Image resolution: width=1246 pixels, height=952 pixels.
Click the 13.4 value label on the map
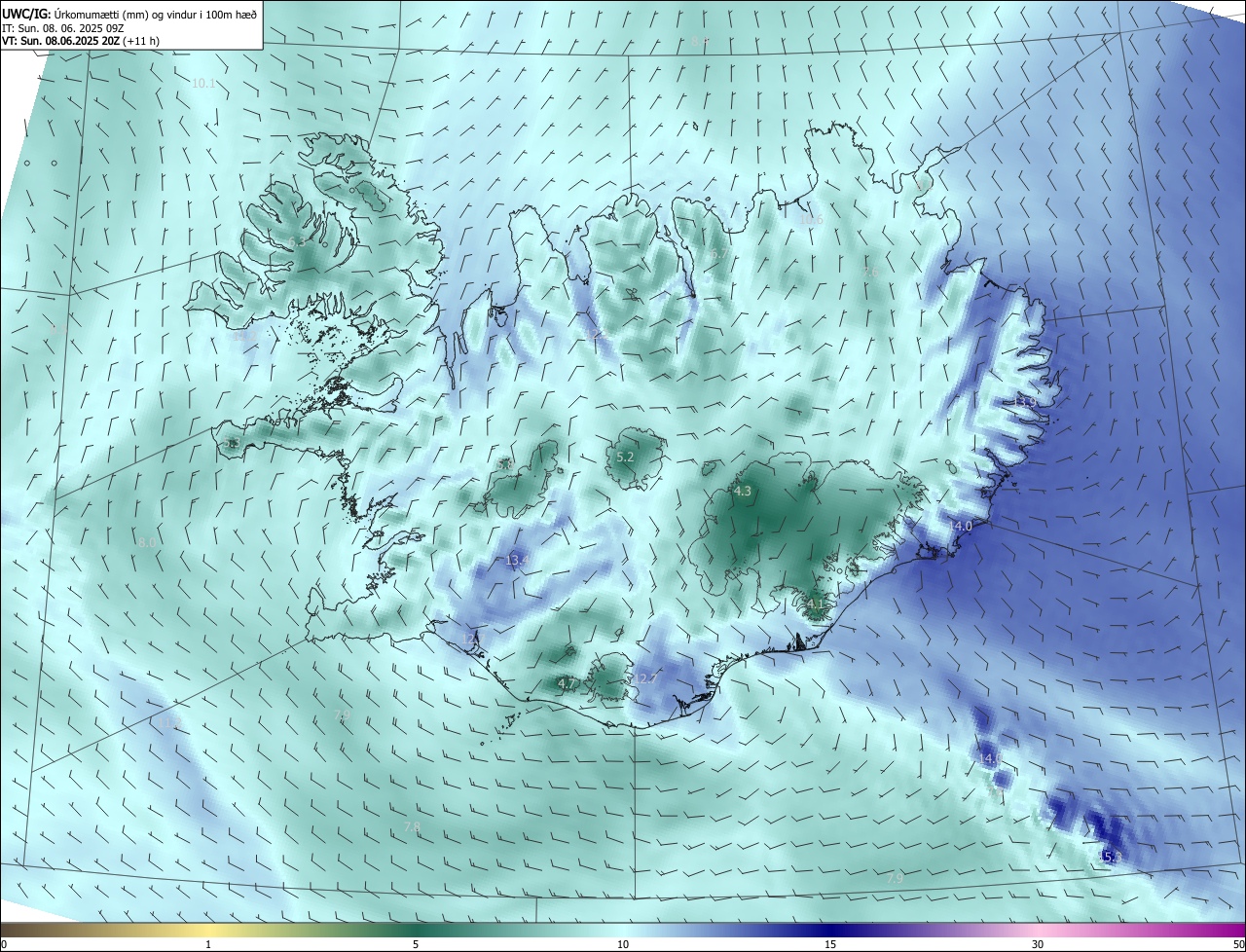coord(516,560)
